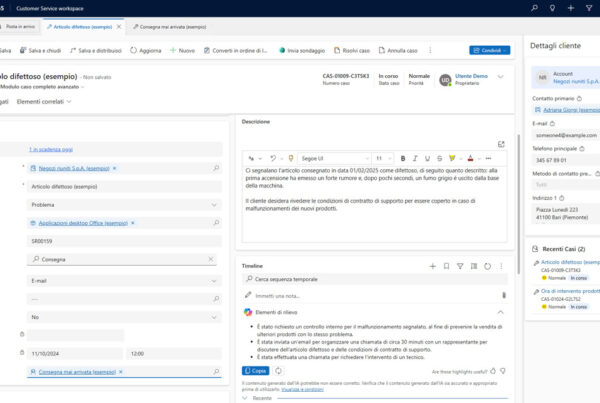This screenshot has width=600, height=403.
Task: Click Converti in ordine di lavoro command
Action: click(235, 51)
